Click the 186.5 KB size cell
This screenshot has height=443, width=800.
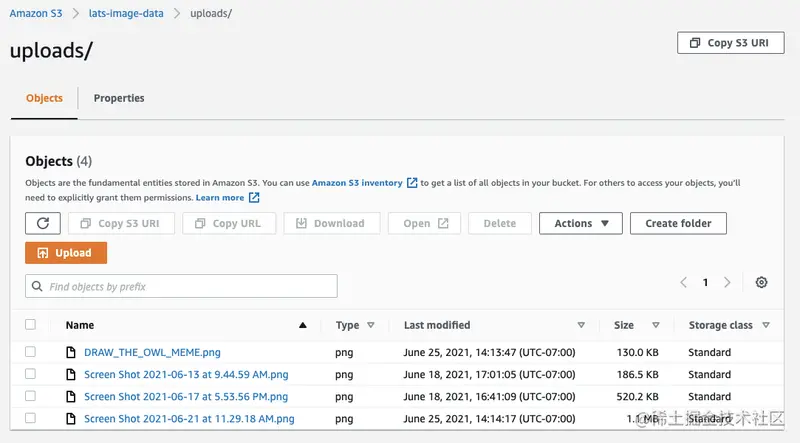point(637,374)
